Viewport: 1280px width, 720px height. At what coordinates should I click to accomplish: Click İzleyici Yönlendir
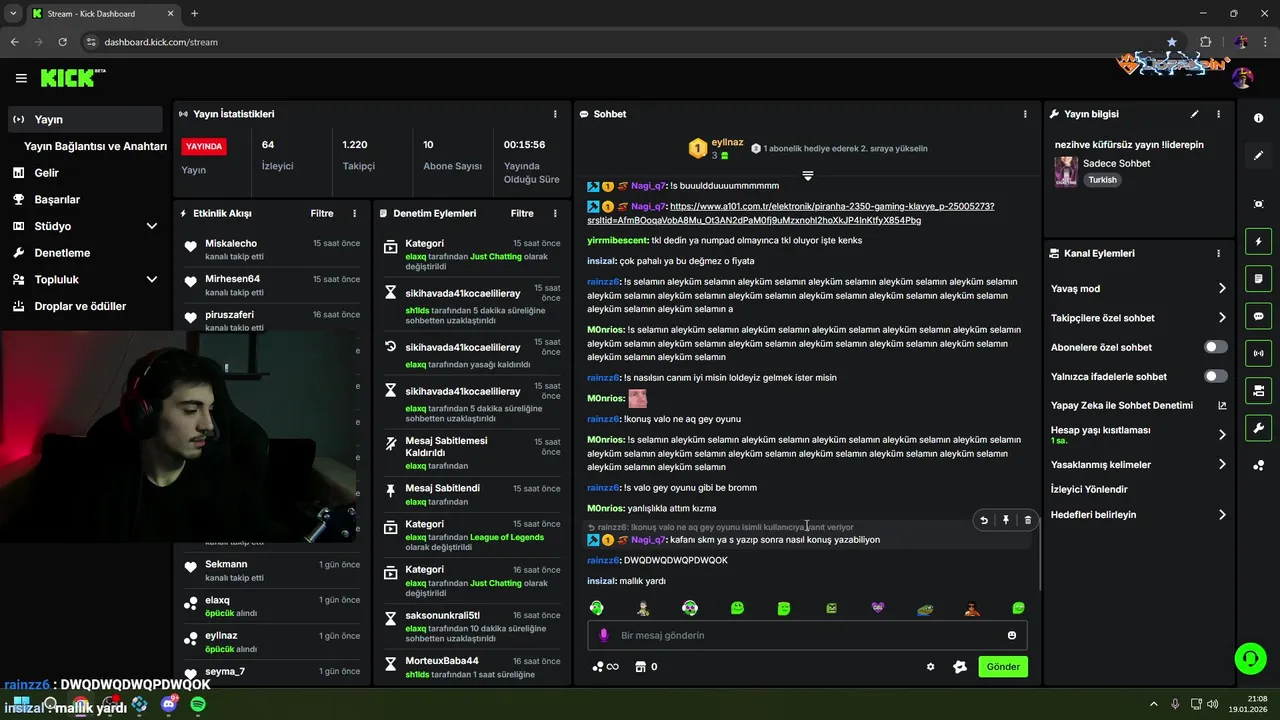(1089, 490)
